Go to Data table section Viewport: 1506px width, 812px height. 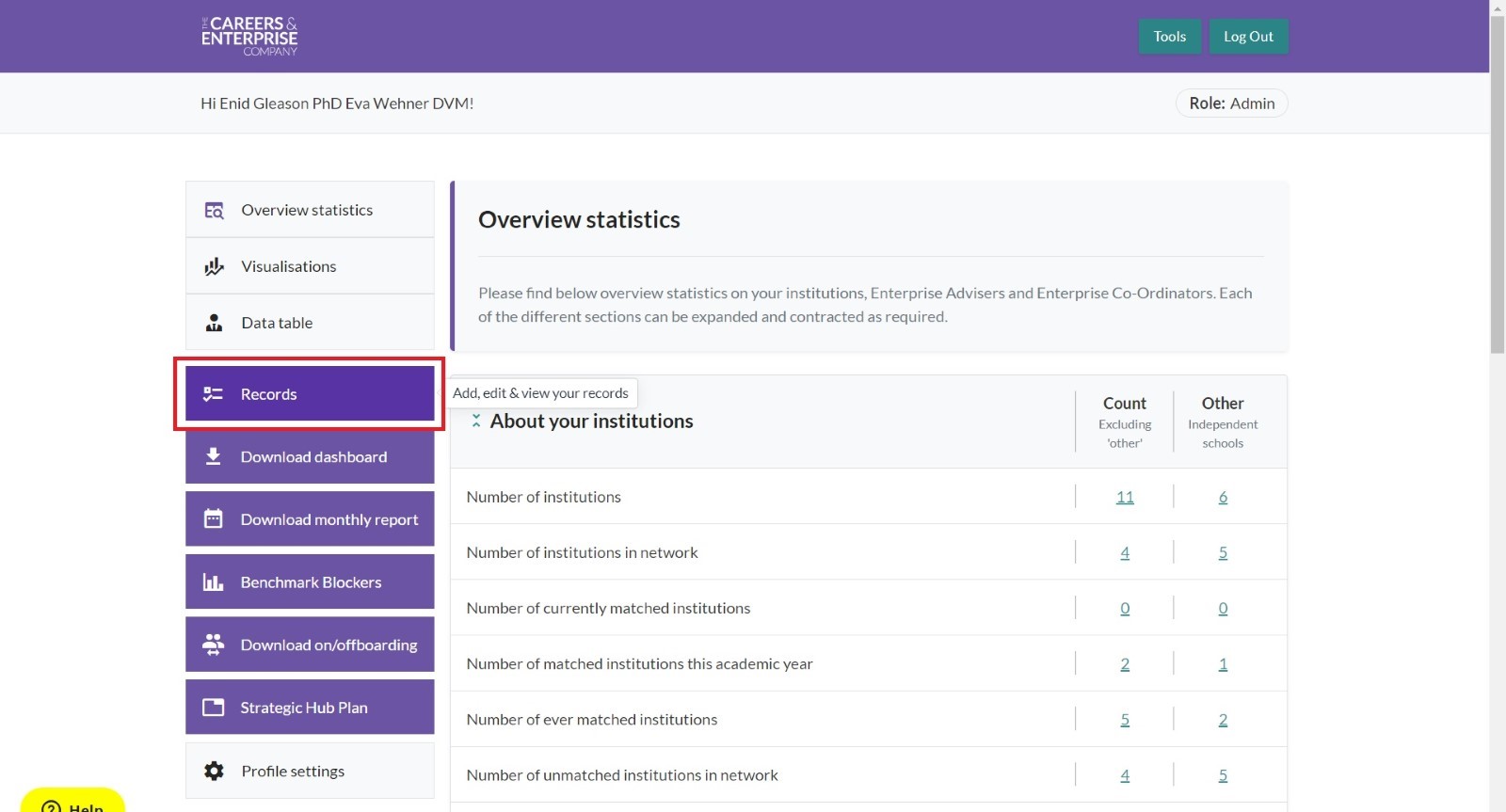coord(277,324)
